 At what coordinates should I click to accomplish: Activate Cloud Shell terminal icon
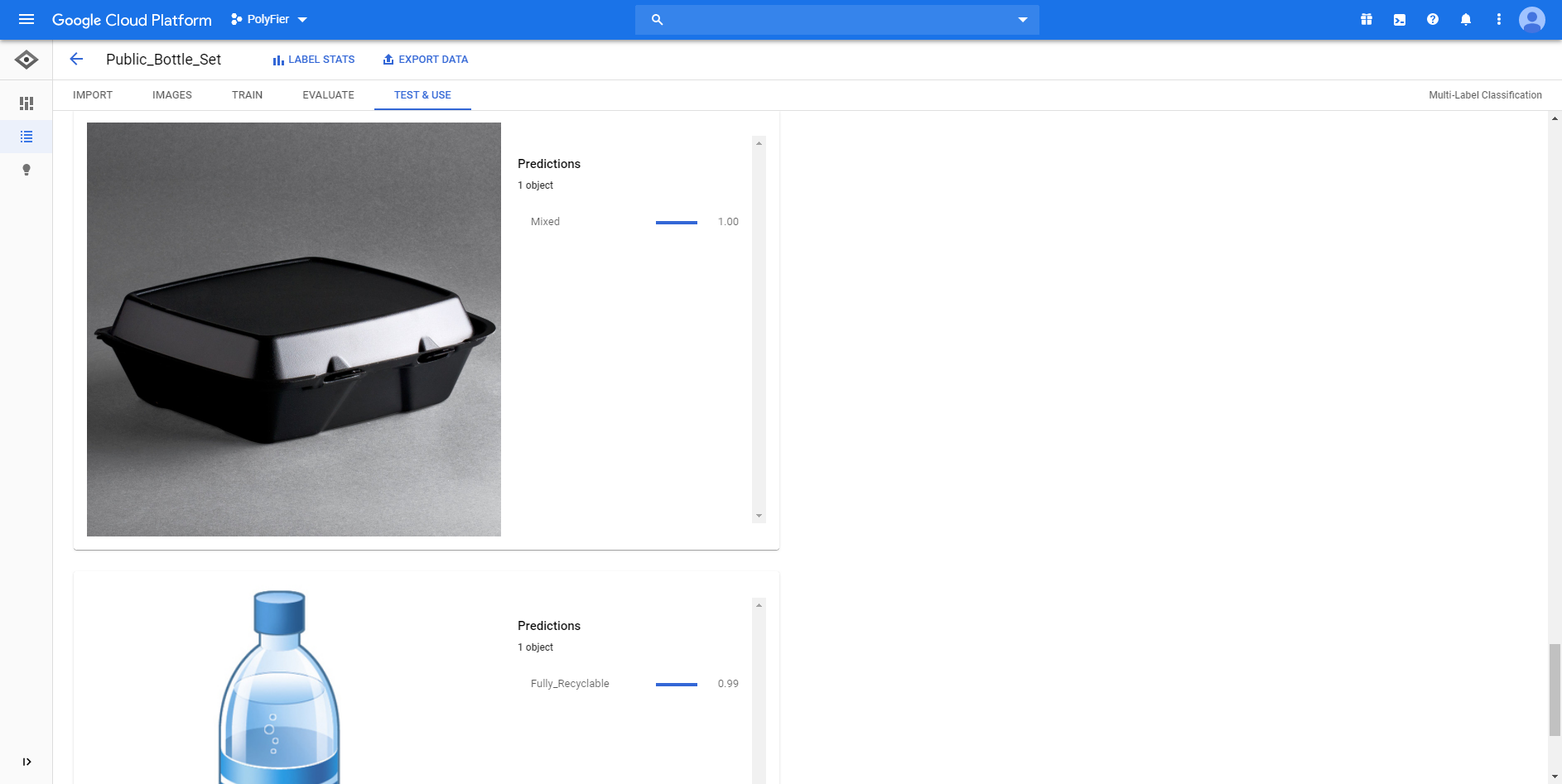1400,20
